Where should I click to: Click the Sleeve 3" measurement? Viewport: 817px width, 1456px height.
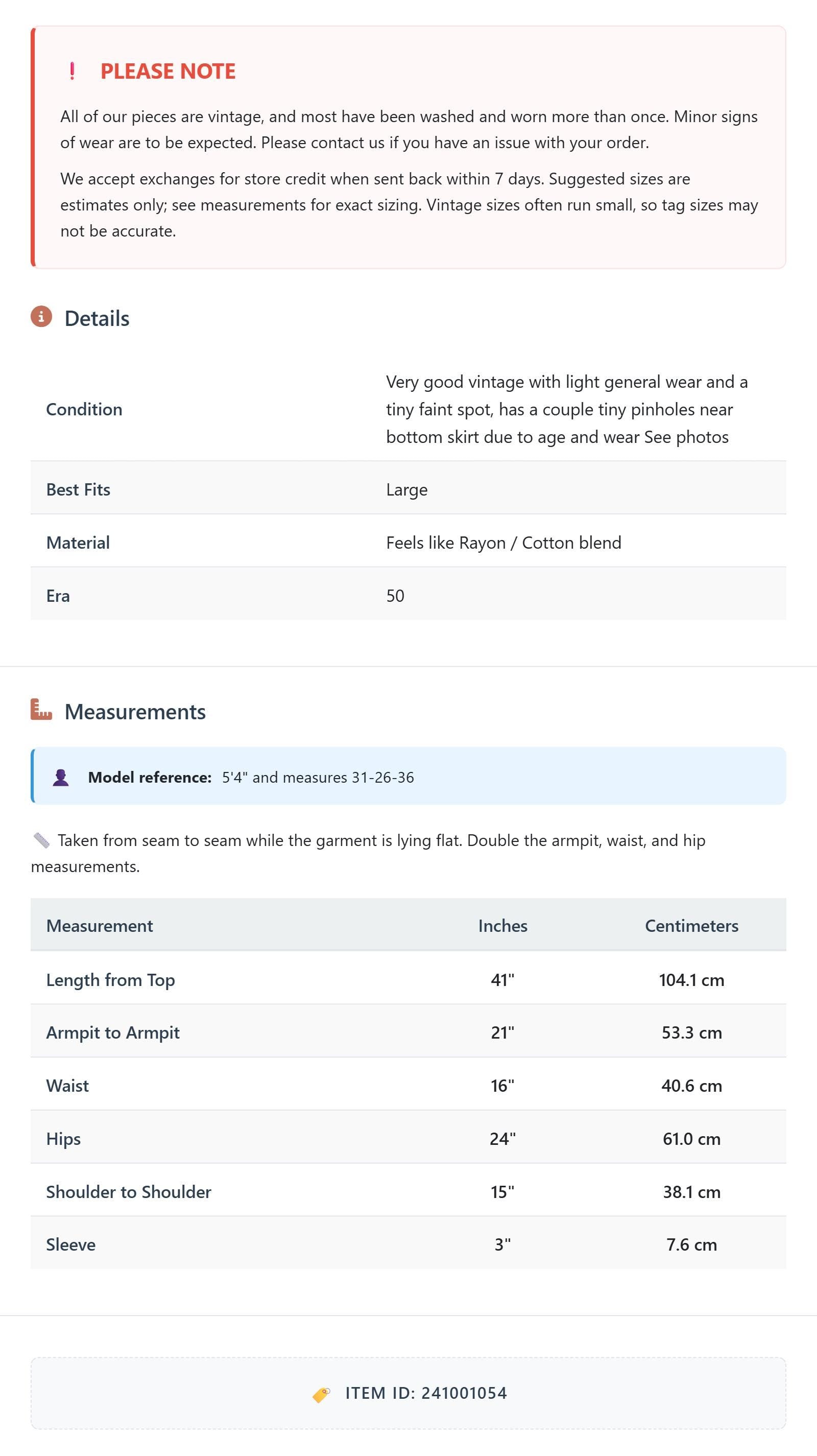click(x=503, y=1244)
